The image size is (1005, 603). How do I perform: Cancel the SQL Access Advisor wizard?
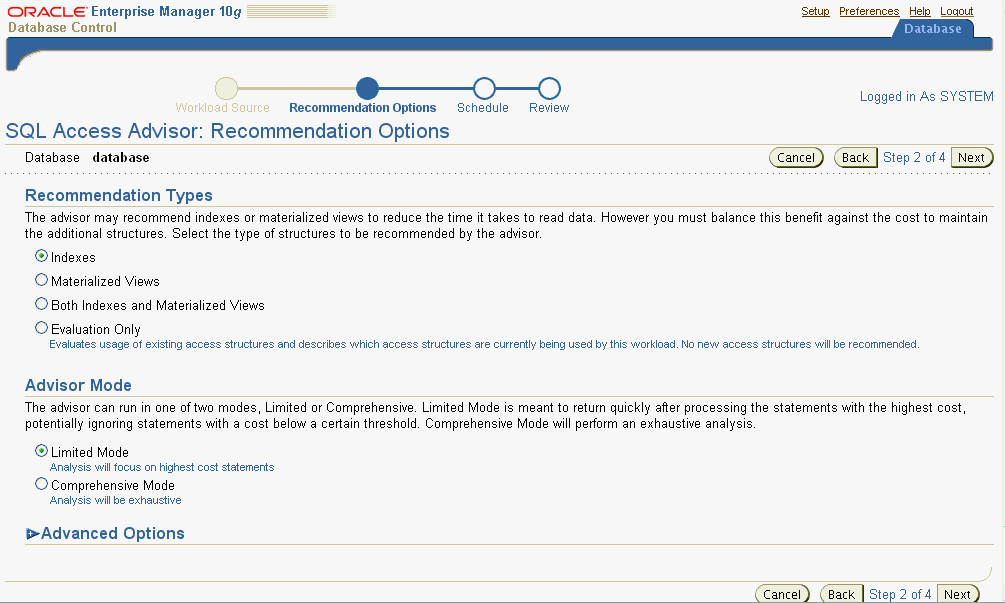pos(796,157)
